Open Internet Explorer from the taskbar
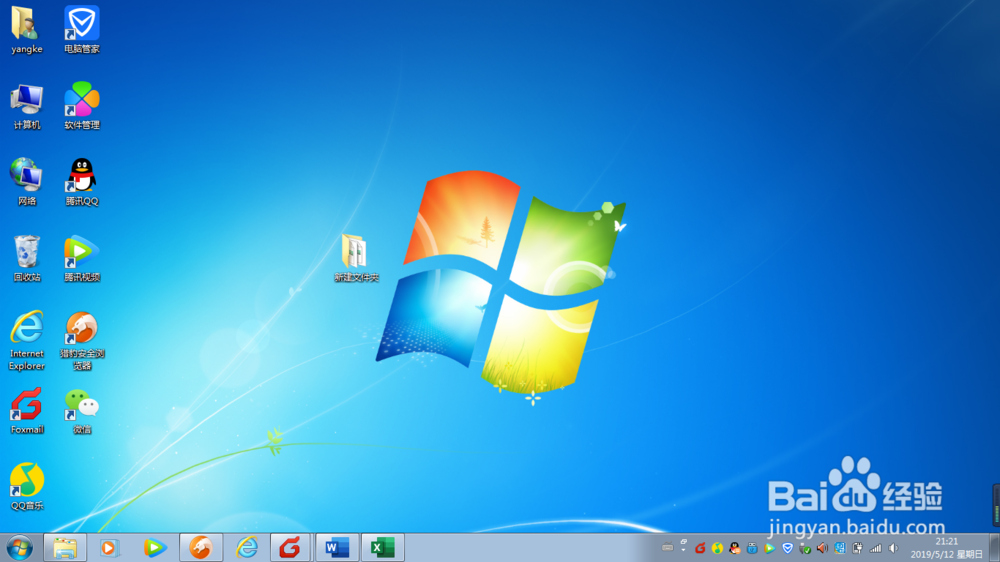This screenshot has height=562, width=1000. 246,548
